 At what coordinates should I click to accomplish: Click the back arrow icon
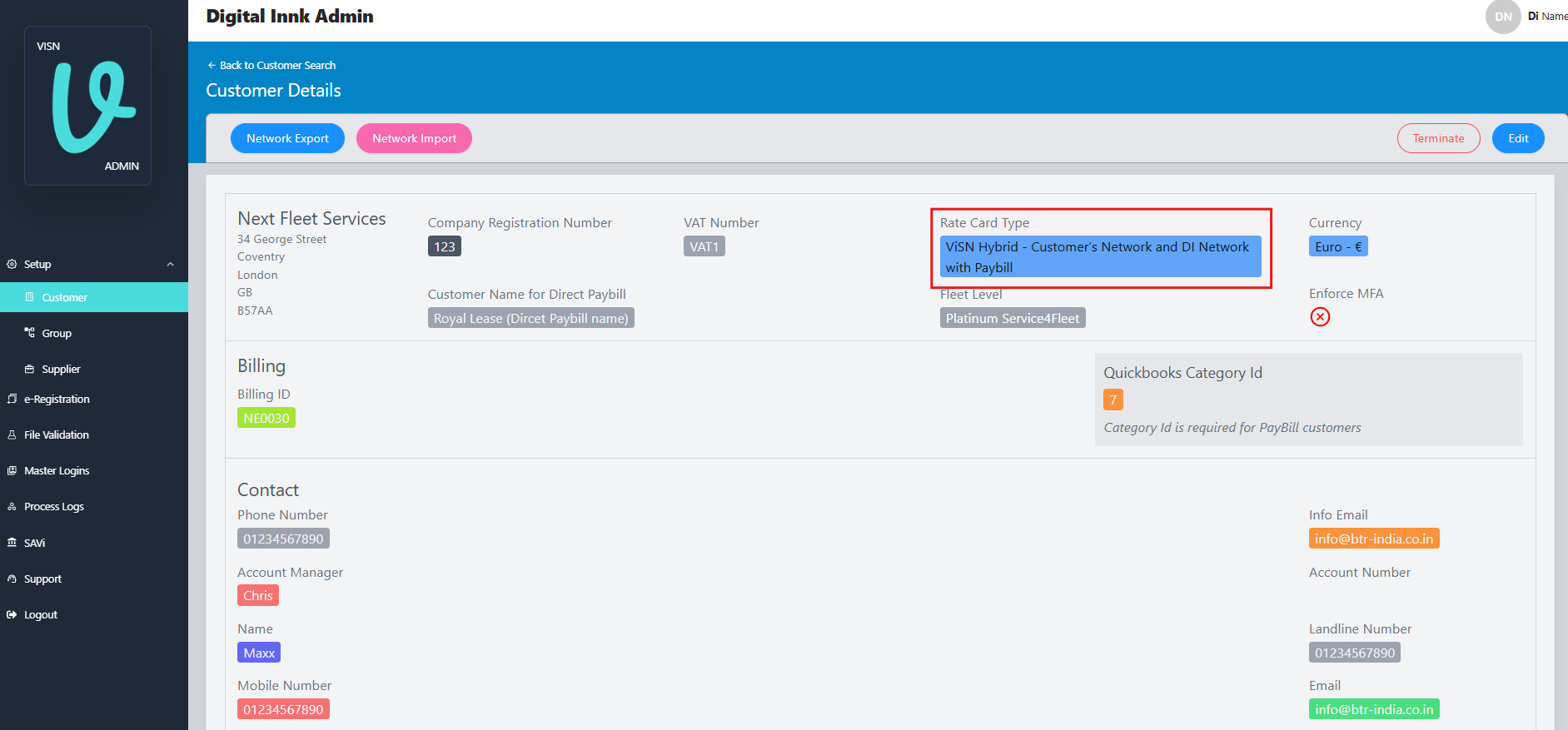tap(212, 65)
